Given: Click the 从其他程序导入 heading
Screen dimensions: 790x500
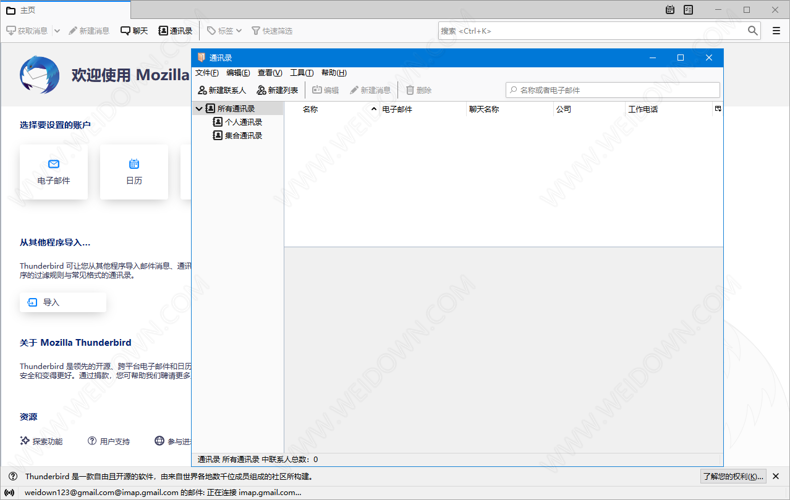Looking at the screenshot, I should (x=55, y=242).
